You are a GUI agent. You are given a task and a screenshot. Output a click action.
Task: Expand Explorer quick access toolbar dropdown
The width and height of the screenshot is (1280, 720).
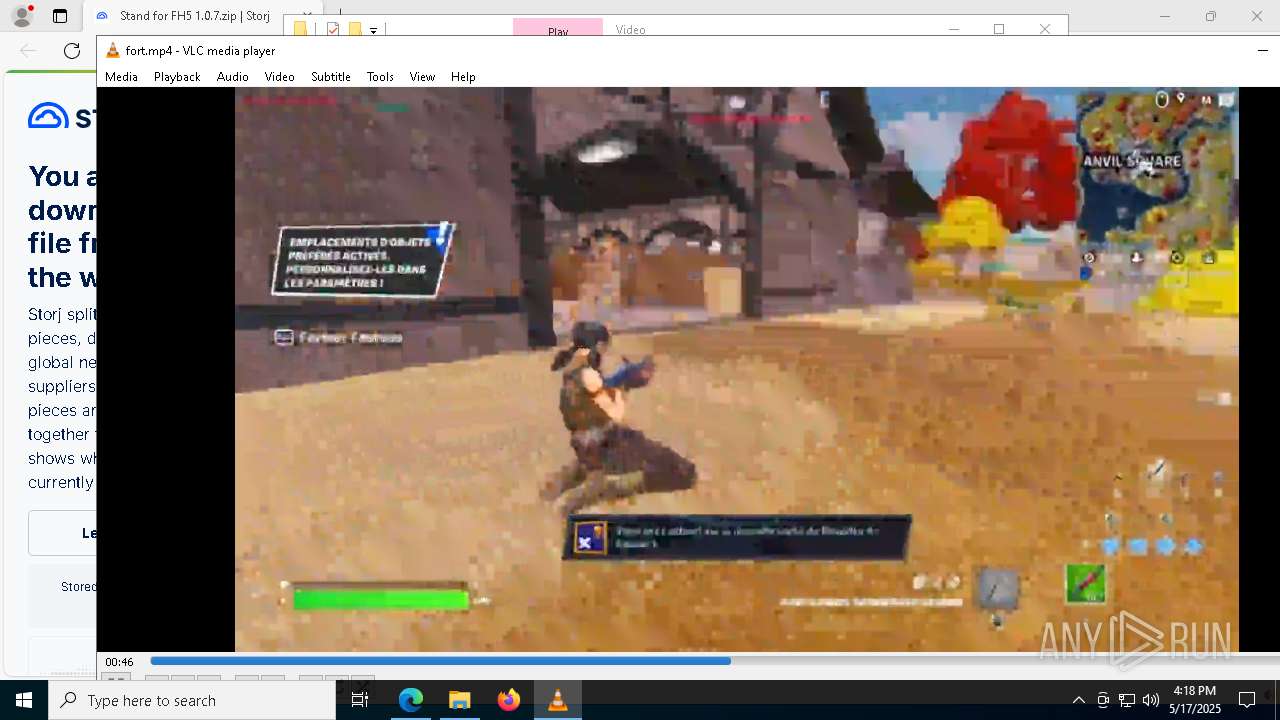(x=373, y=30)
